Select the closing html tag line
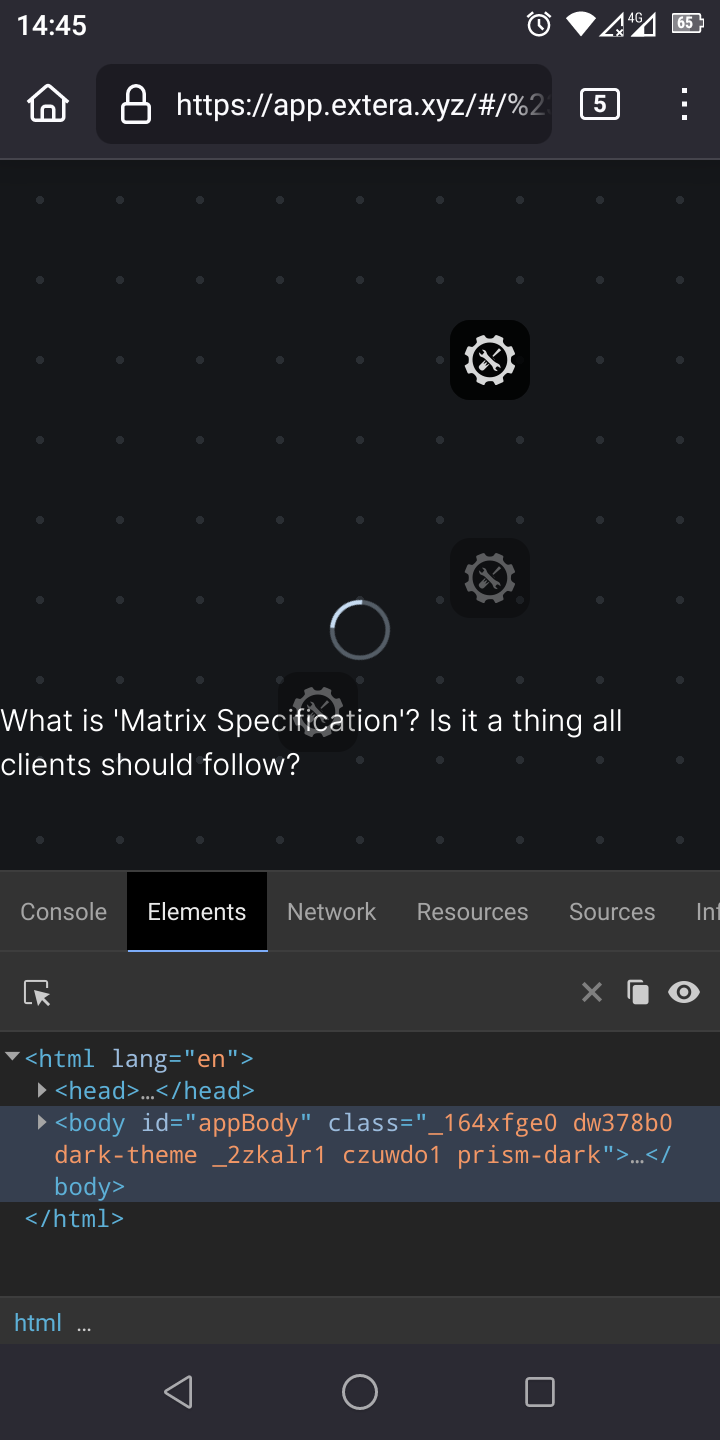720x1440 pixels. tap(75, 1219)
